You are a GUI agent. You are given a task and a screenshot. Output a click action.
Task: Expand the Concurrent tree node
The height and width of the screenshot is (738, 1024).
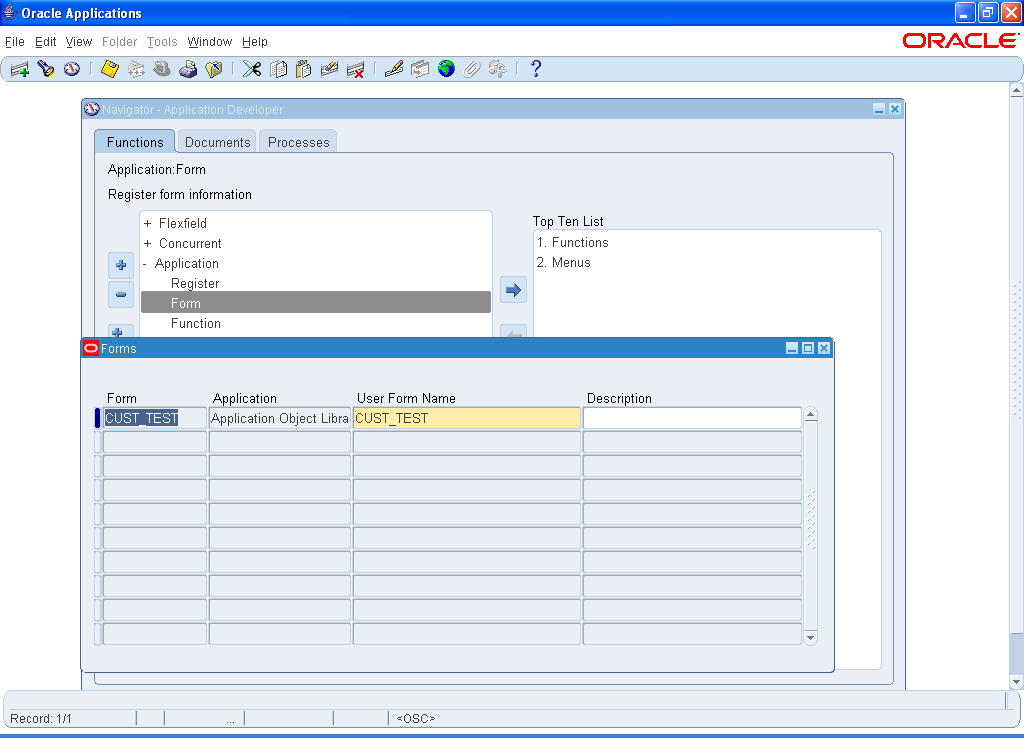click(148, 244)
